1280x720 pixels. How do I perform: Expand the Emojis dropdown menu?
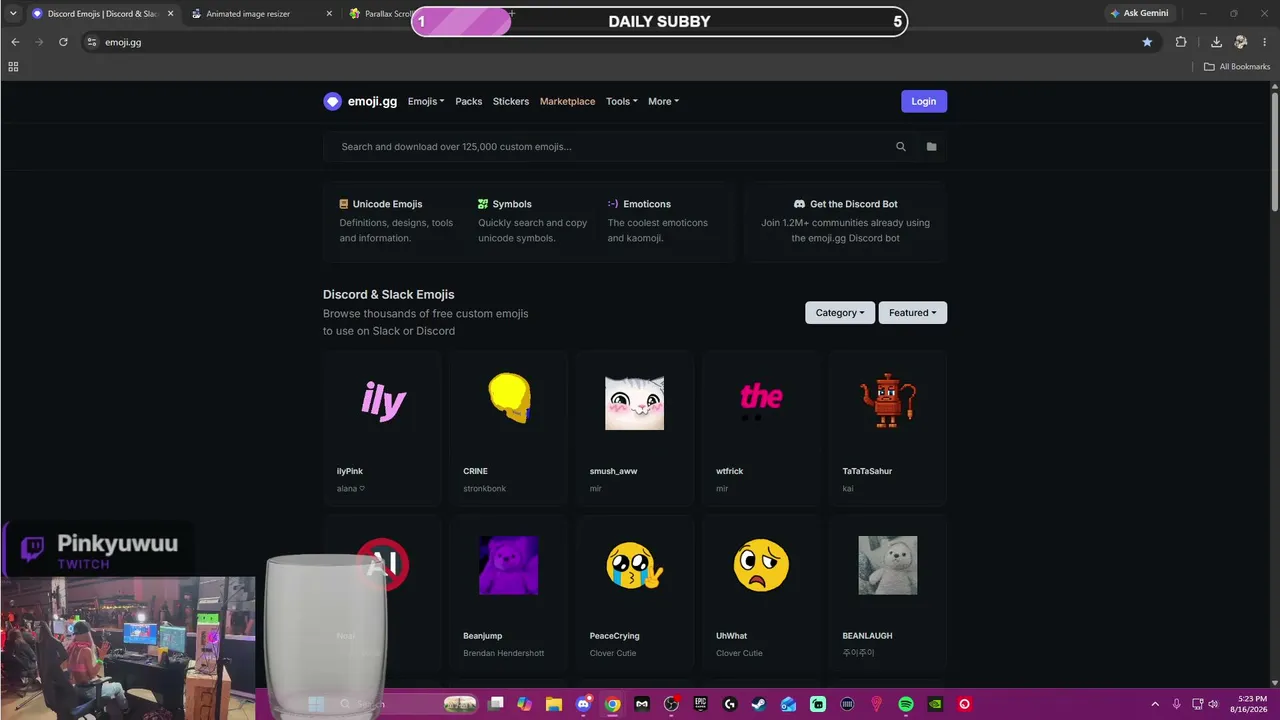(426, 101)
